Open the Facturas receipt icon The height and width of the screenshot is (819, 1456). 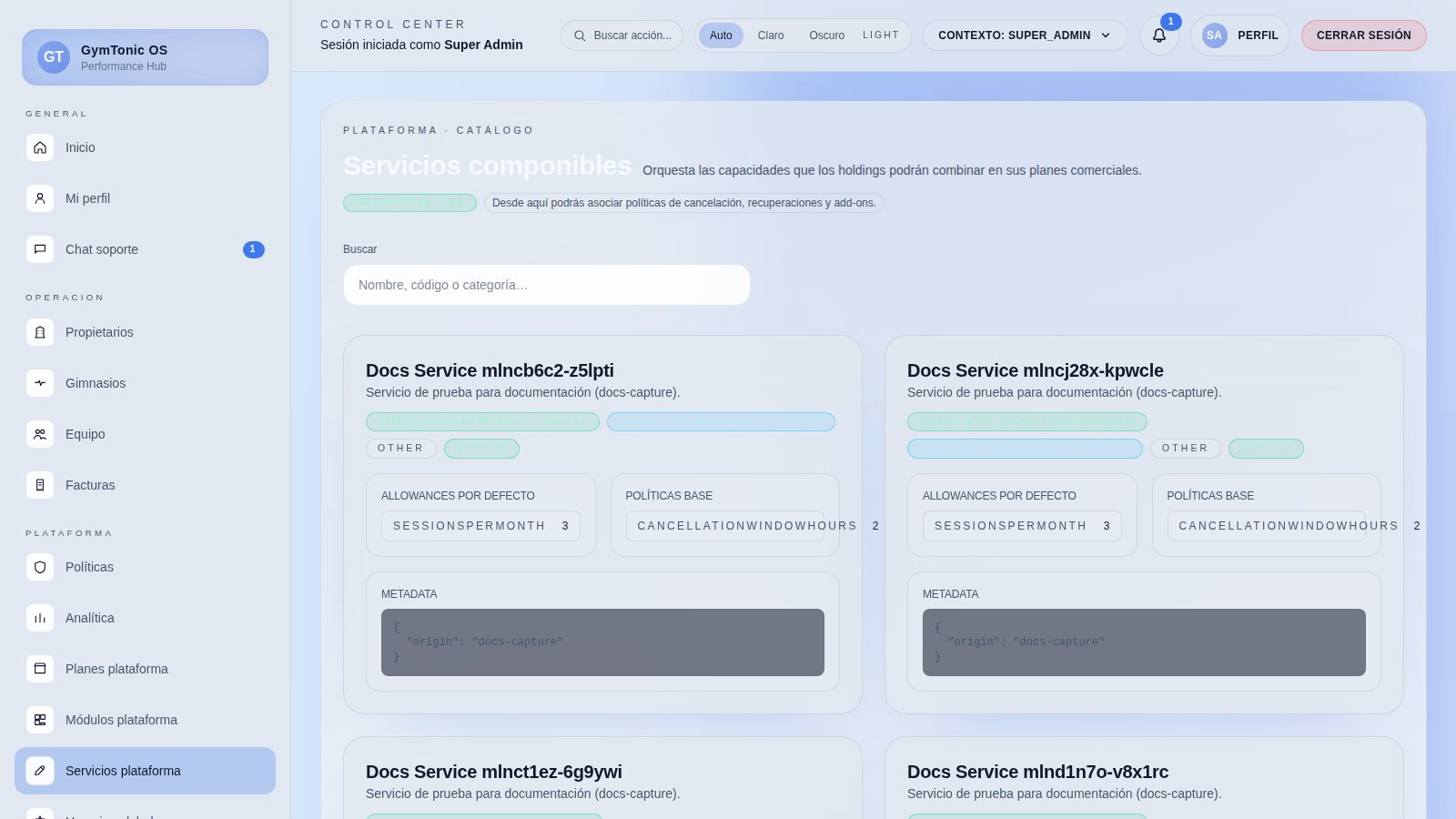40,485
